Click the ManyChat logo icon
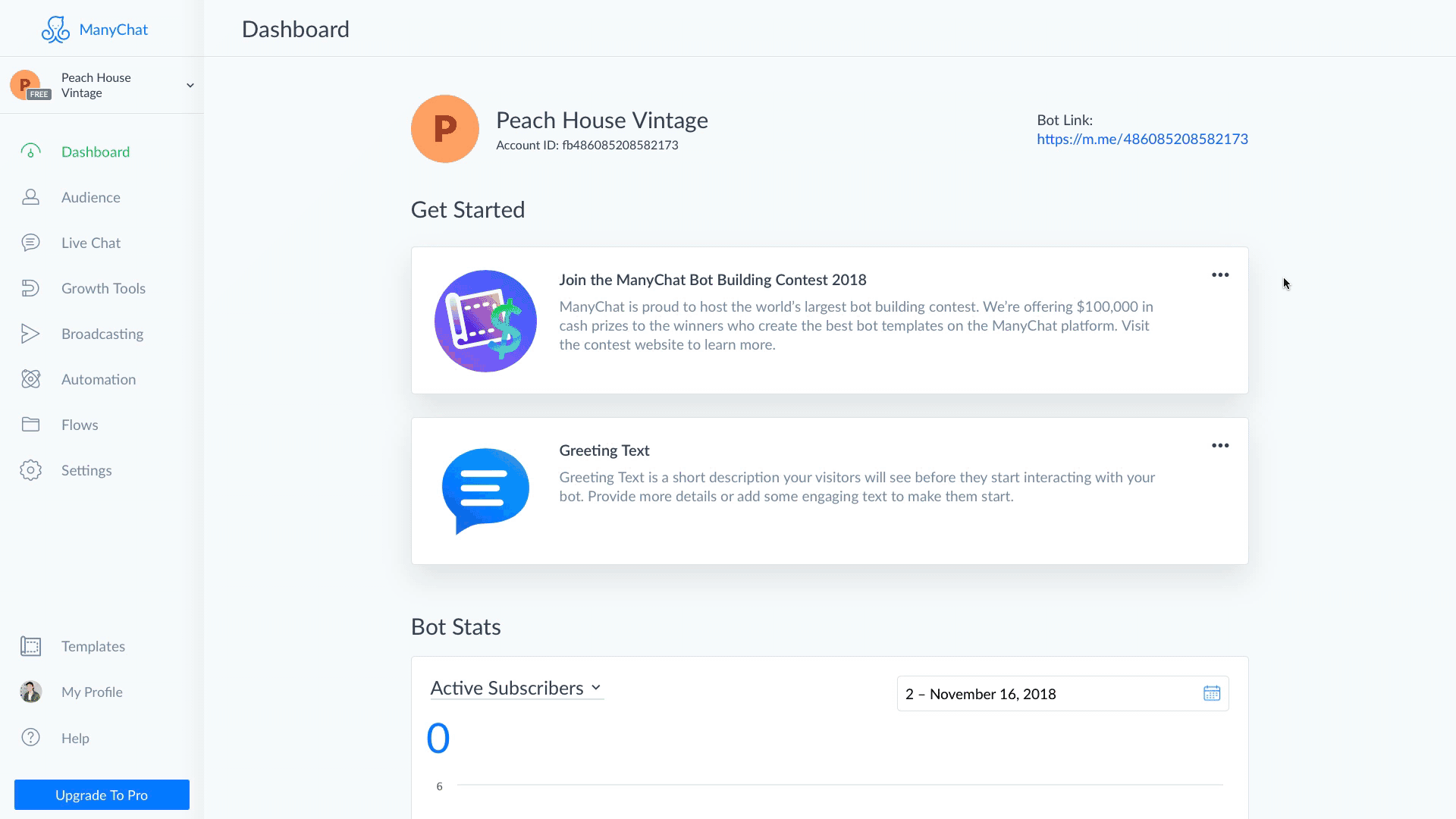The height and width of the screenshot is (819, 1456). pos(55,30)
